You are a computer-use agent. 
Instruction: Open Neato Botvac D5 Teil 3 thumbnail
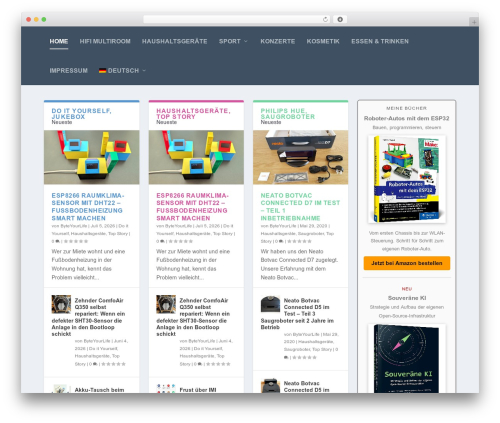[x=270, y=304]
